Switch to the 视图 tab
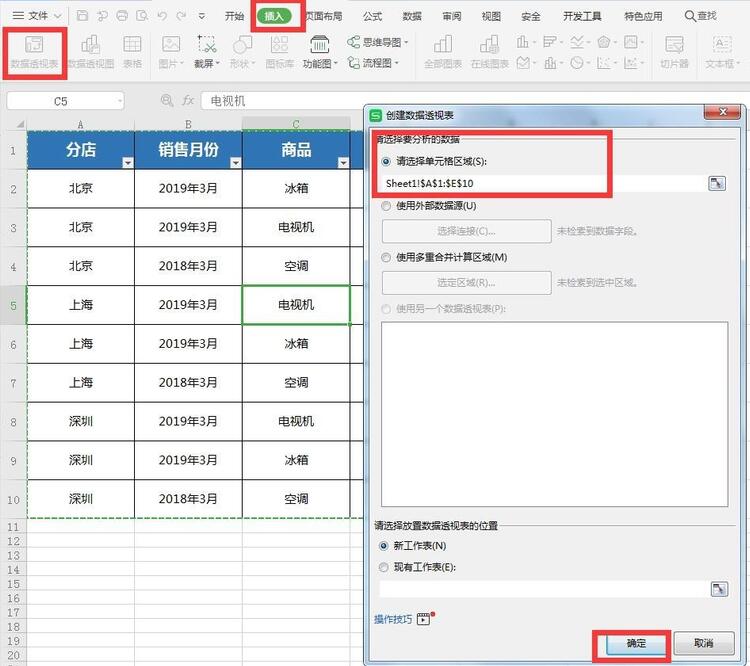 [x=491, y=16]
